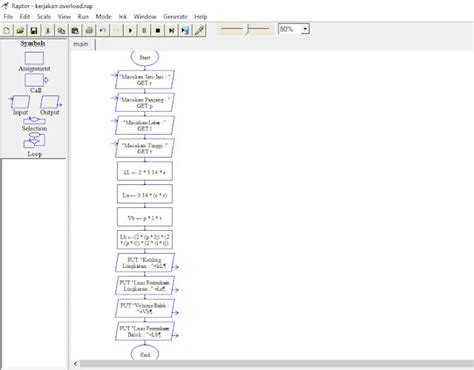
Task: Open the Generate menu
Action: 175,17
